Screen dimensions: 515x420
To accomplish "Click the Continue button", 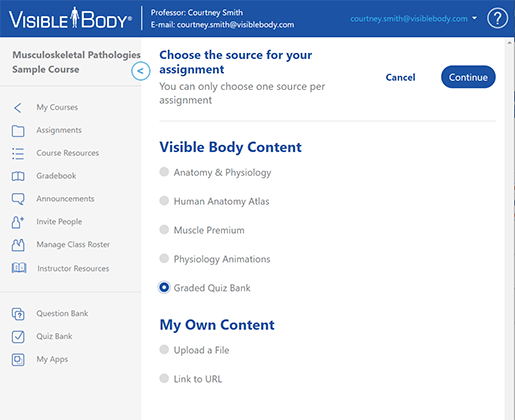I will [x=468, y=77].
